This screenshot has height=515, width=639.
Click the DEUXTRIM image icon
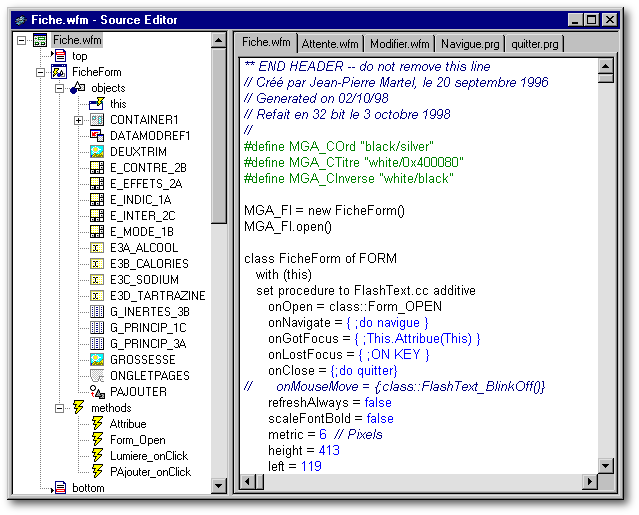click(97, 152)
